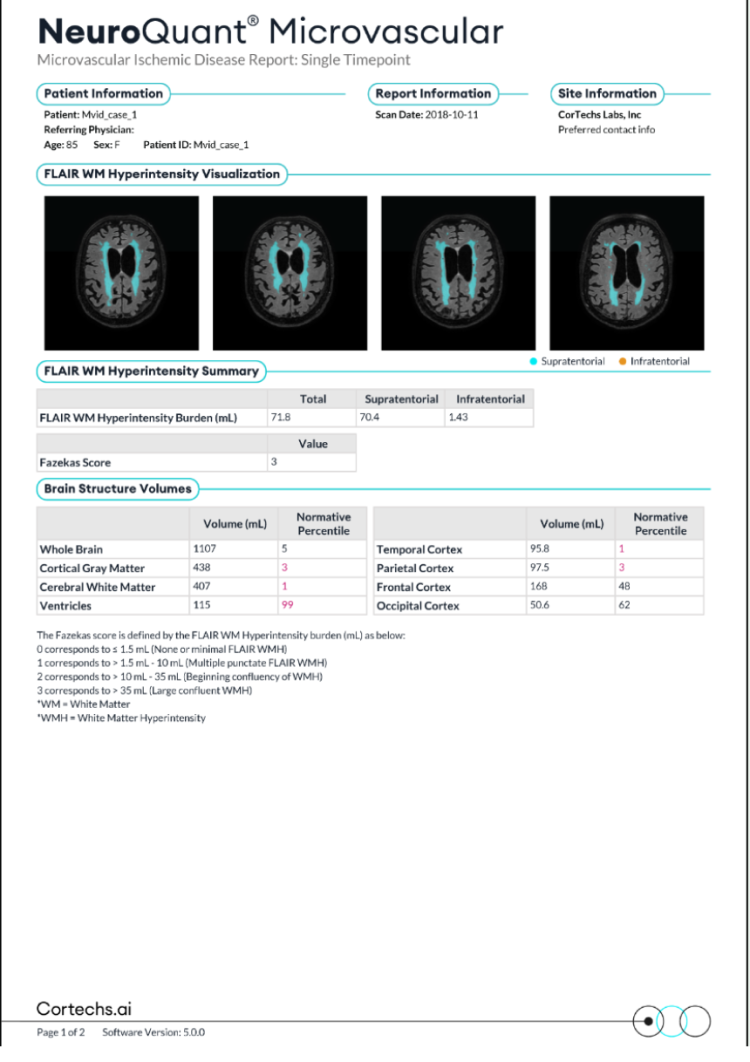Select the Parietal Cortex volume 97.5

coord(539,568)
